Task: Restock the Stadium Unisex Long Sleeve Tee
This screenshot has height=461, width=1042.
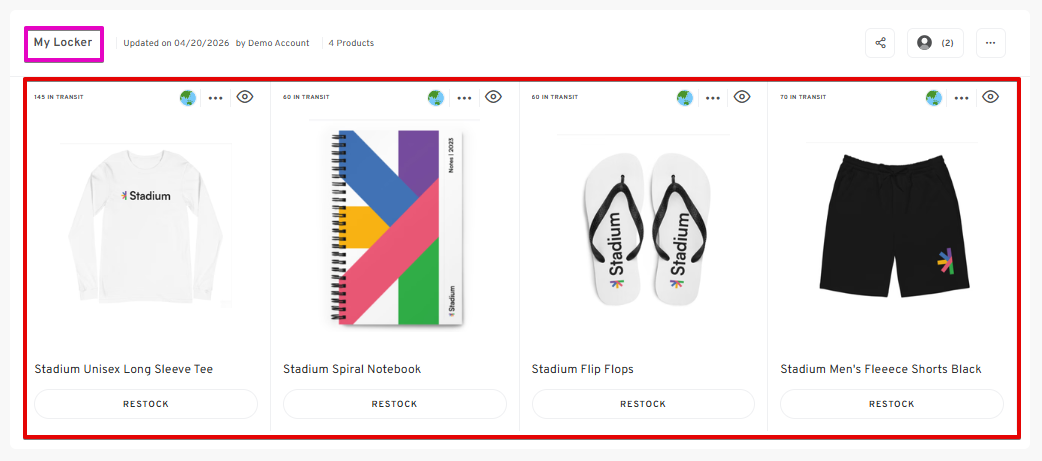Action: click(146, 404)
